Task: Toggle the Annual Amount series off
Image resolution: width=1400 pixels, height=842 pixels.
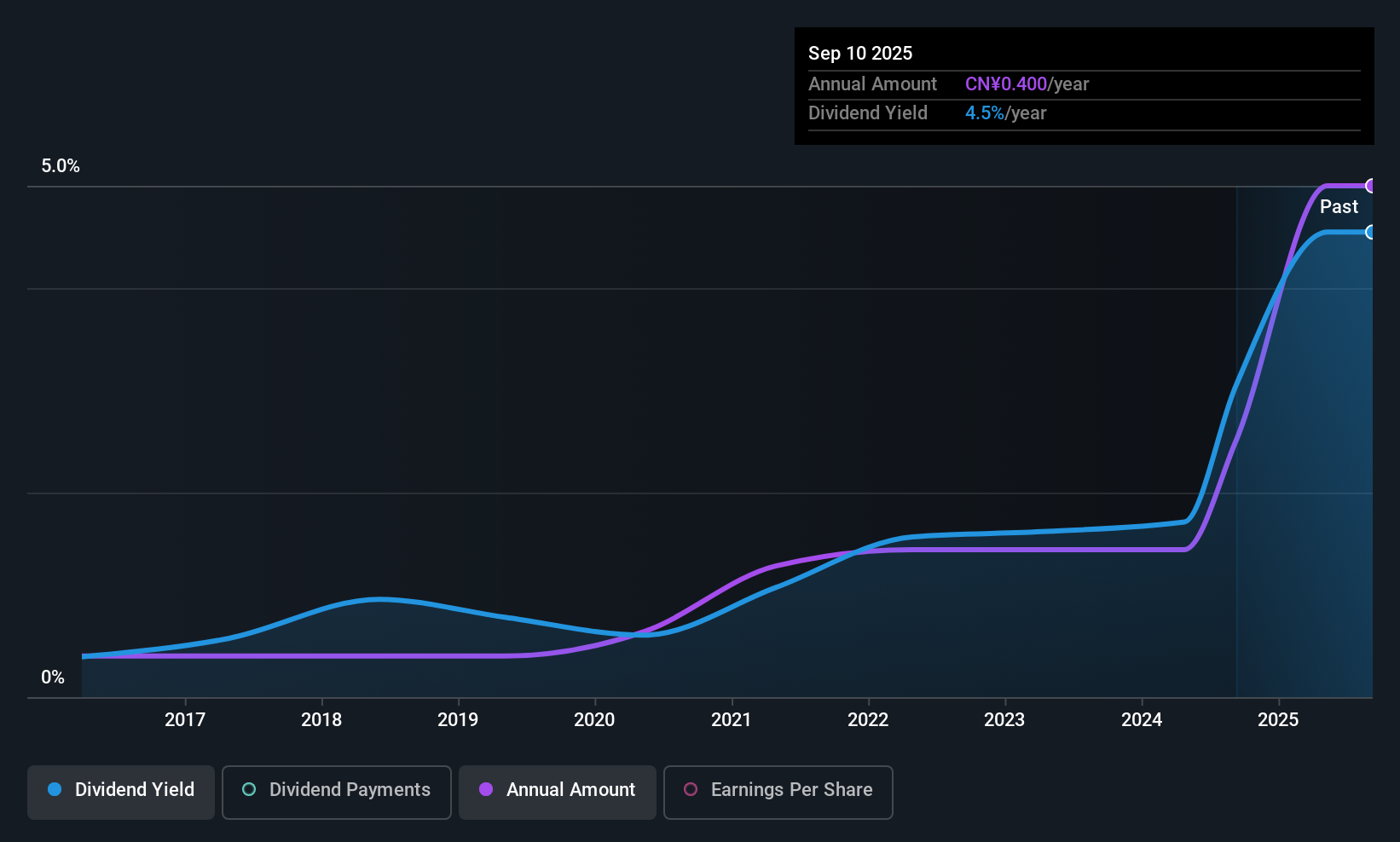Action: point(557,791)
